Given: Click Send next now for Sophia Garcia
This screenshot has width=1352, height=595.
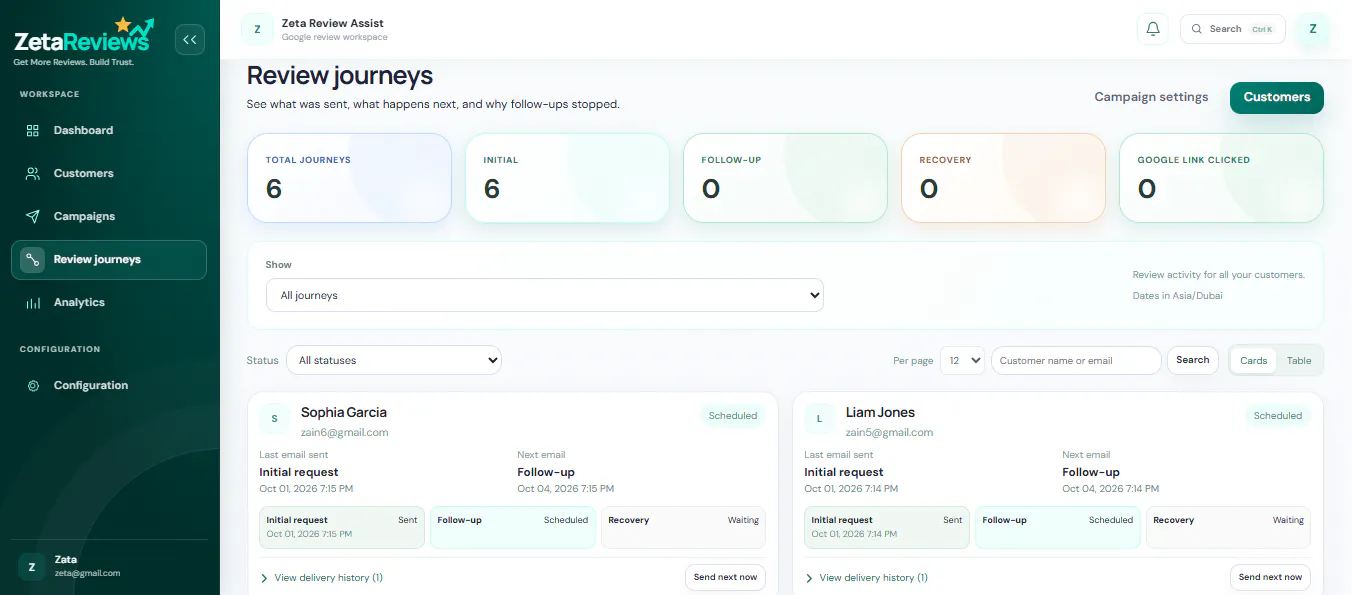Looking at the screenshot, I should [x=726, y=578].
